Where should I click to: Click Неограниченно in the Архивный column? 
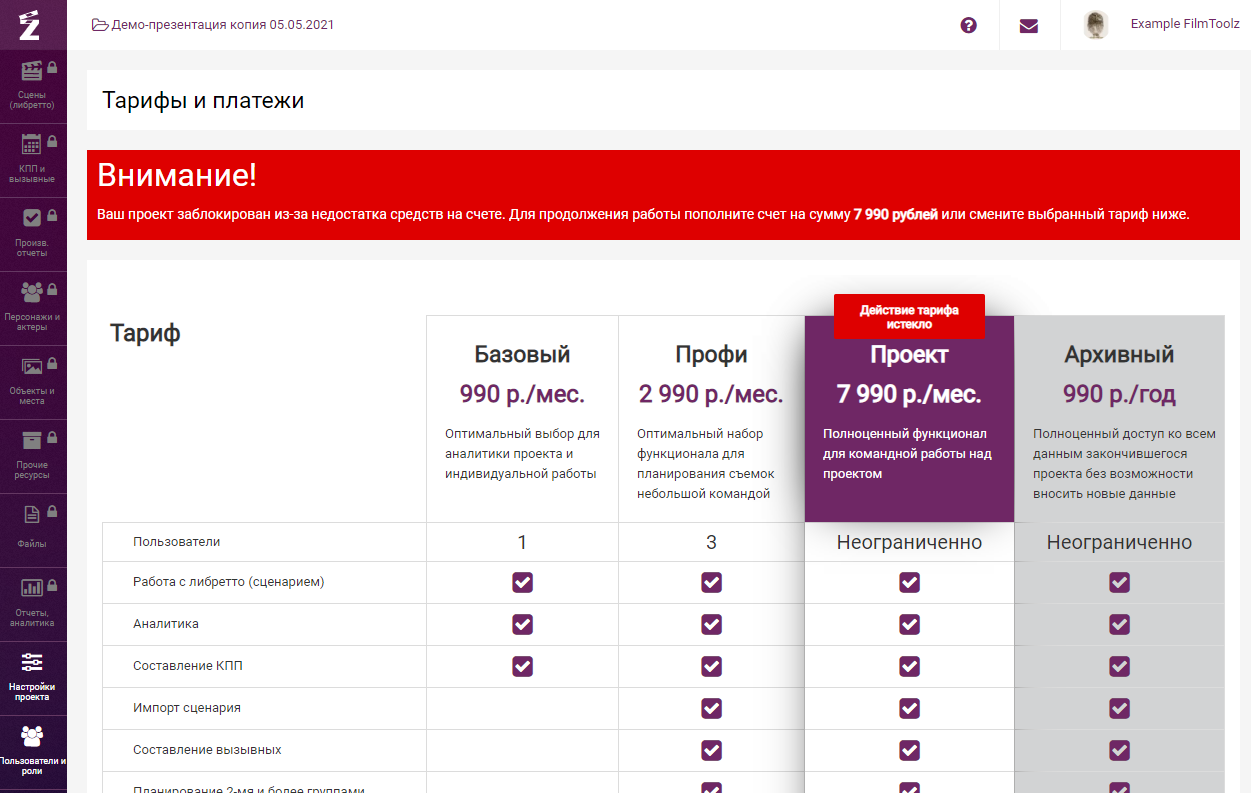(1119, 543)
